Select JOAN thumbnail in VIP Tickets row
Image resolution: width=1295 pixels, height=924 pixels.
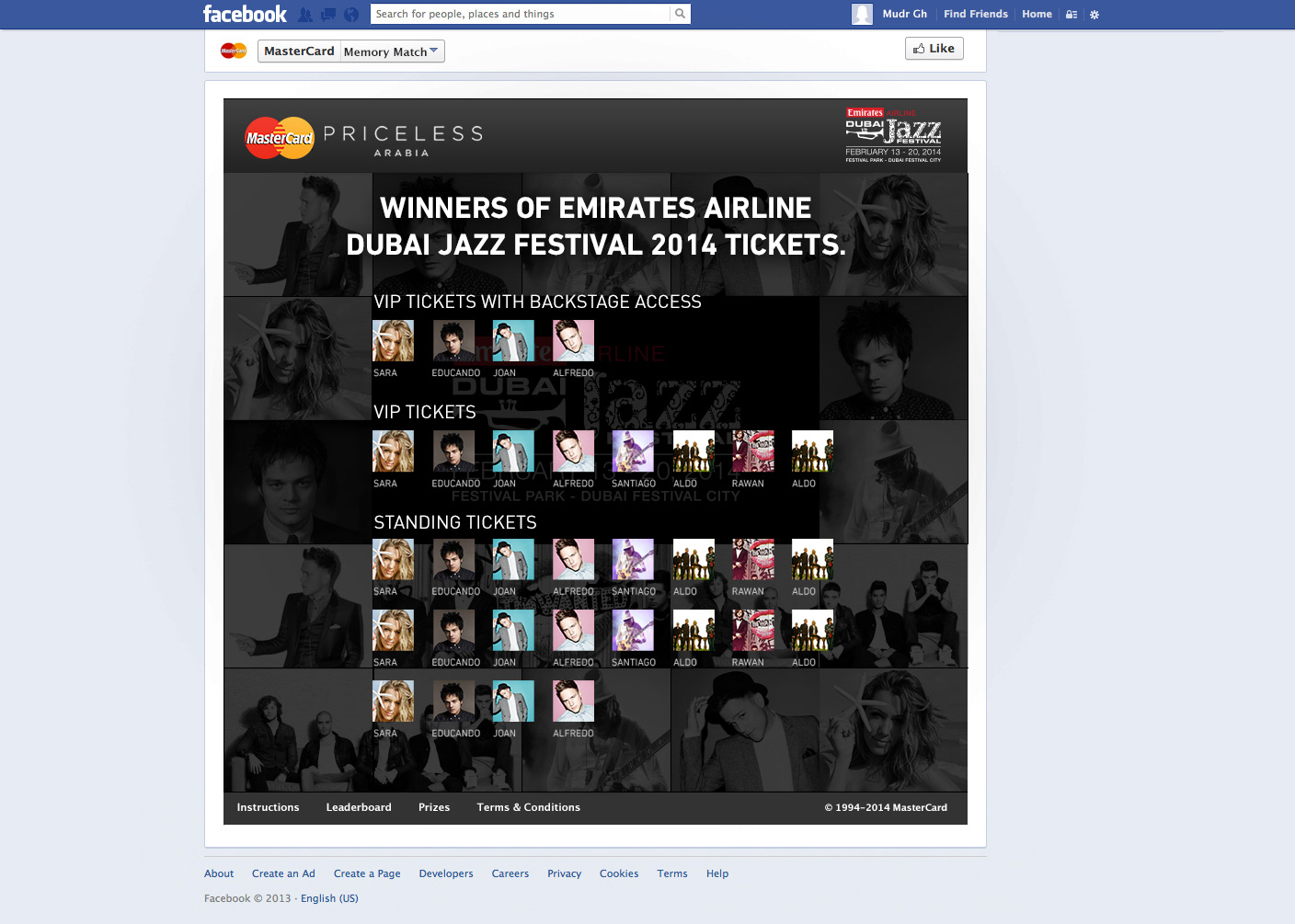513,451
